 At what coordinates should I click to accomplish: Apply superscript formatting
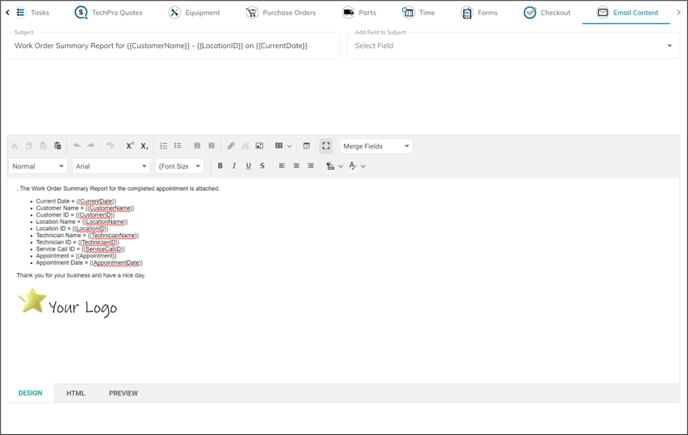point(130,146)
